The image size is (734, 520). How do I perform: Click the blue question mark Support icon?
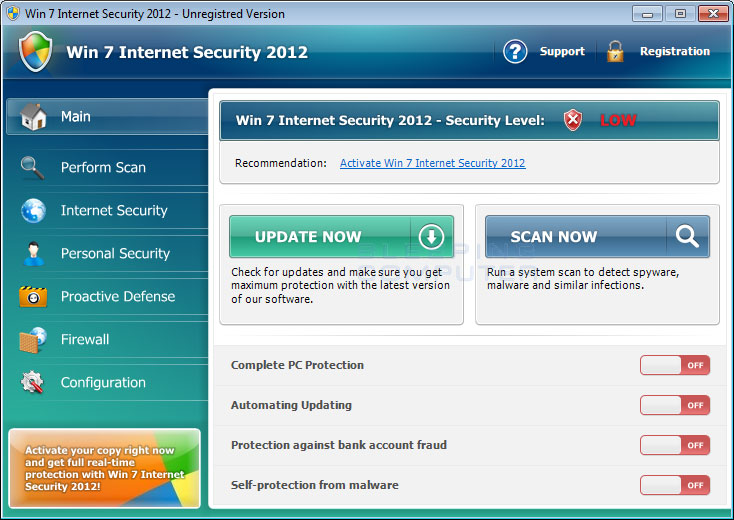pos(515,51)
